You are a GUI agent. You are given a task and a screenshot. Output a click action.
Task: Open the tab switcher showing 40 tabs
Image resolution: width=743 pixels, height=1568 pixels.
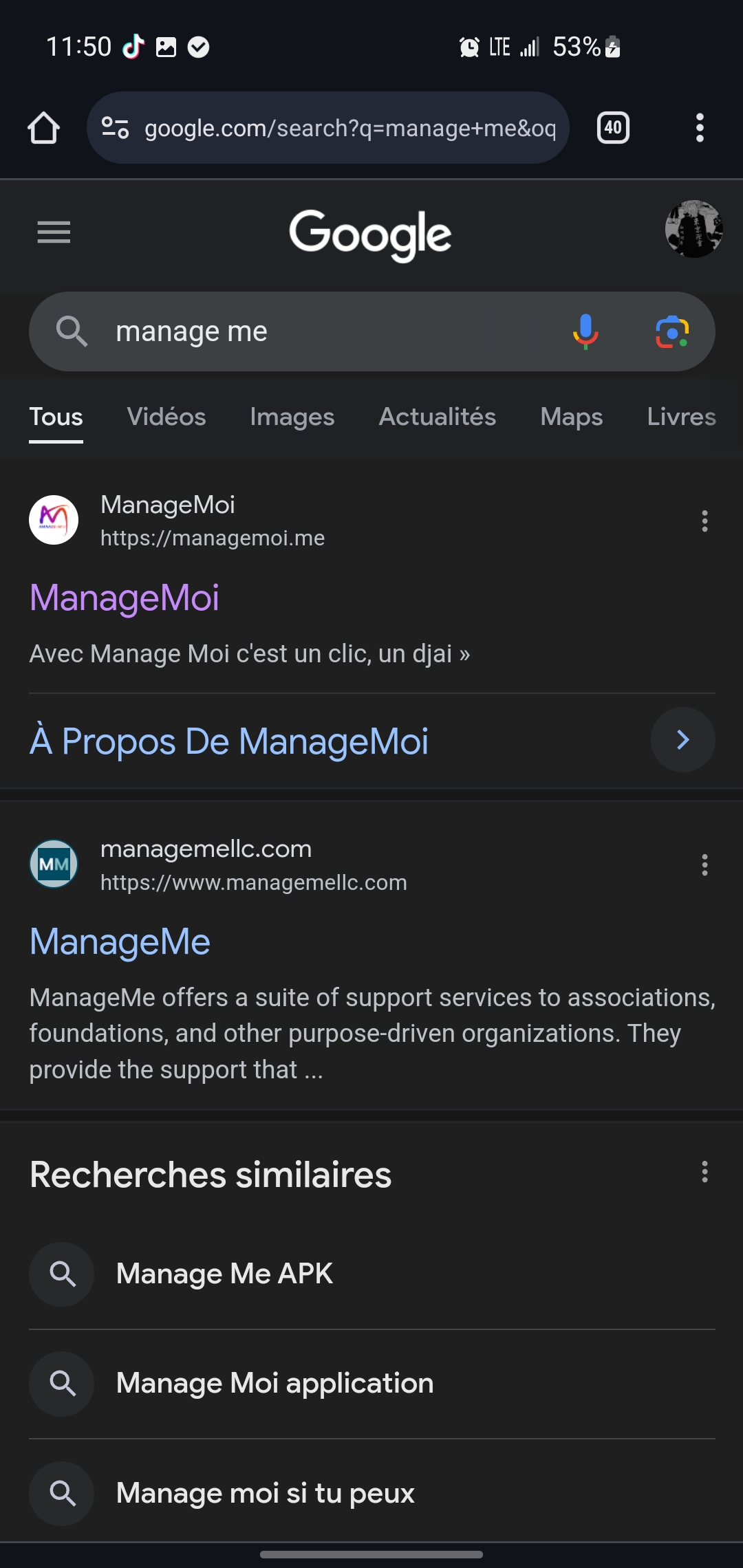coord(613,128)
